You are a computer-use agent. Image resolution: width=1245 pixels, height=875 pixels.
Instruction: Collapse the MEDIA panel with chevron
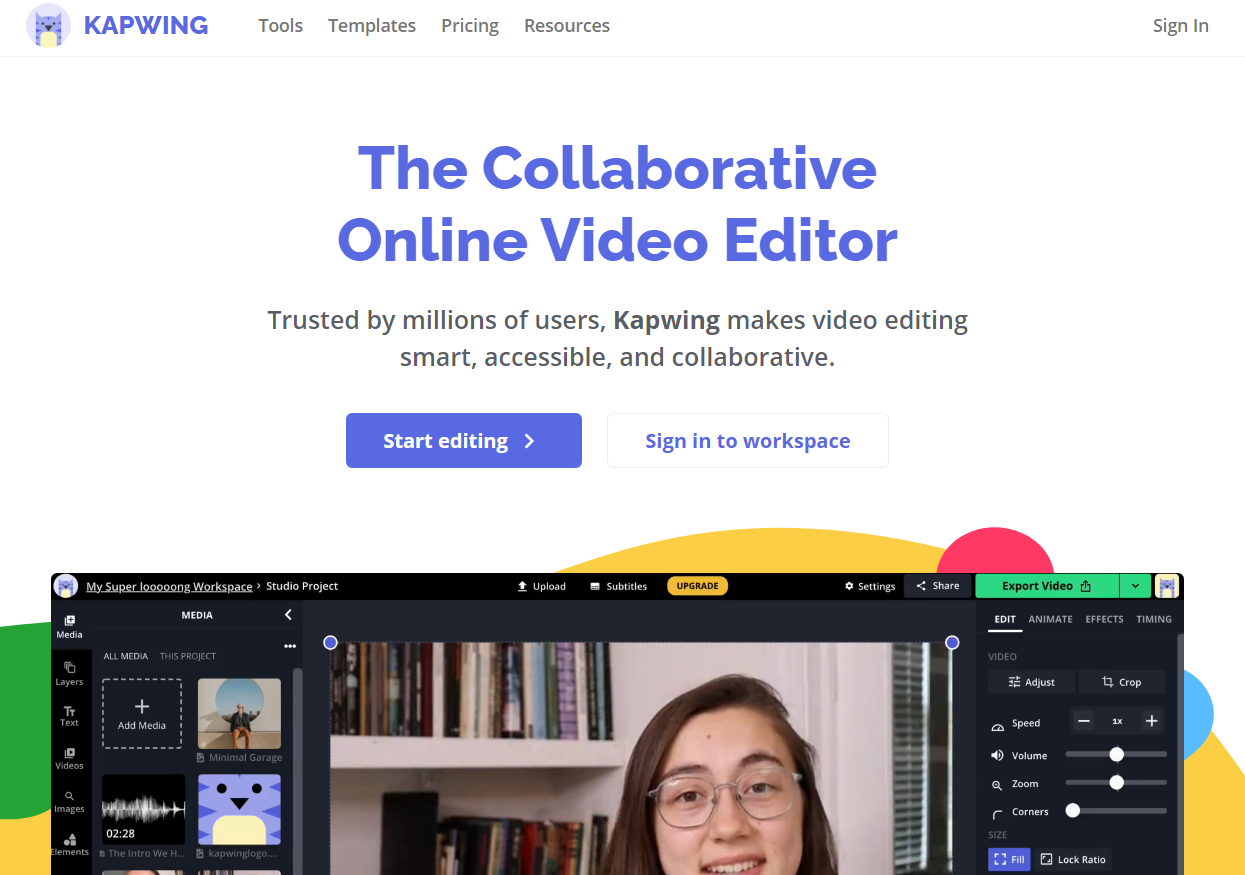tap(288, 615)
